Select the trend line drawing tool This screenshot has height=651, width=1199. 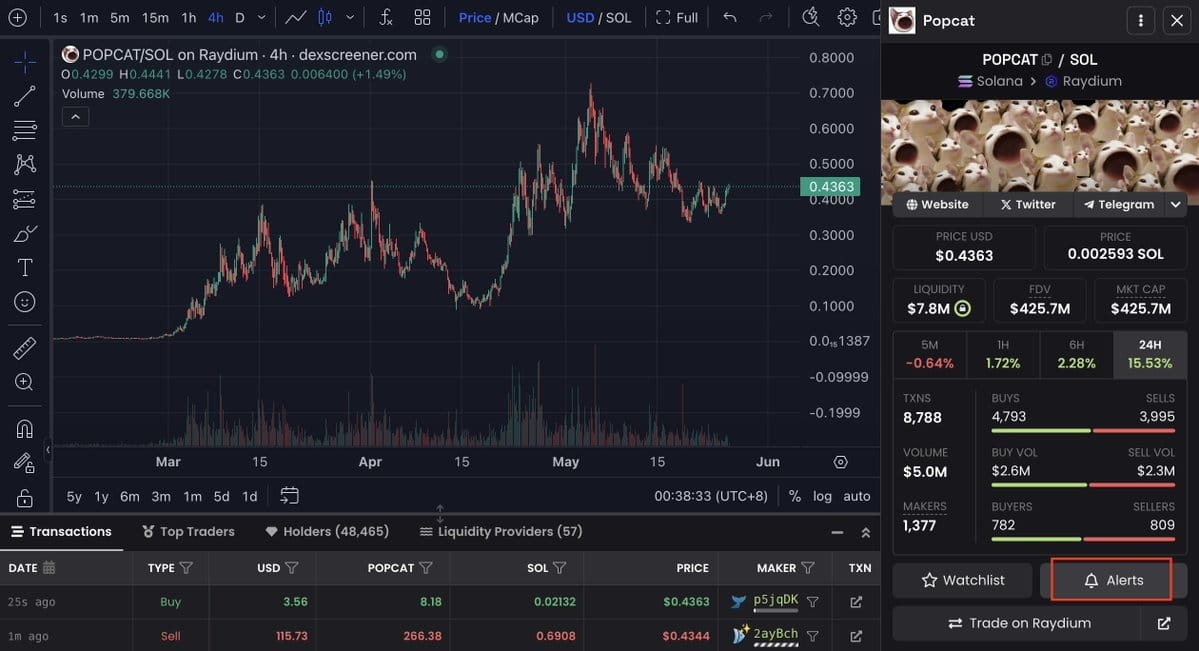click(x=25, y=96)
